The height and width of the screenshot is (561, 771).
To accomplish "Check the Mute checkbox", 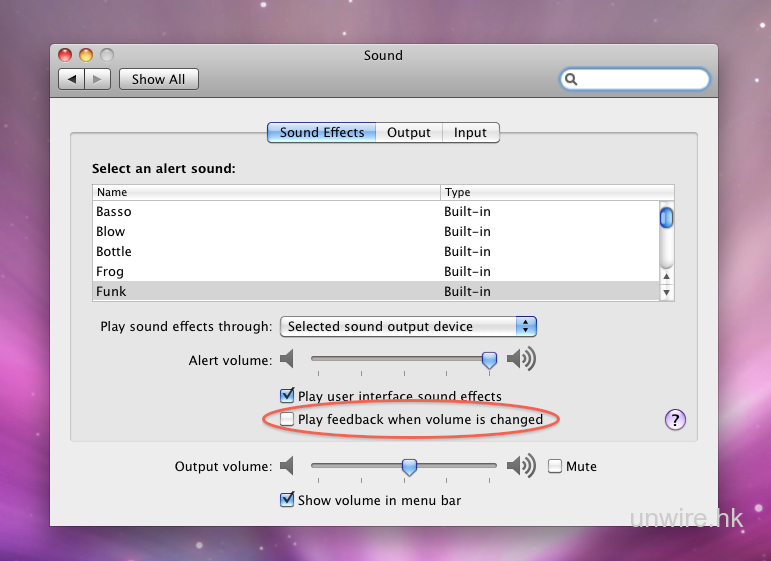I will (555, 466).
